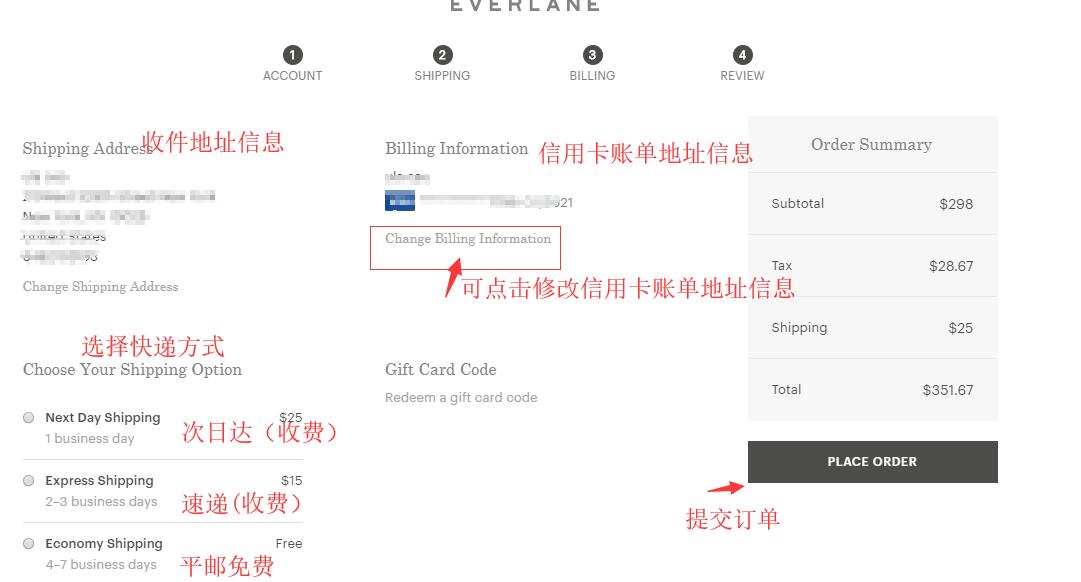Viewport: 1081px width, 582px height.
Task: Select Next Day Shipping radio button
Action: (28, 417)
